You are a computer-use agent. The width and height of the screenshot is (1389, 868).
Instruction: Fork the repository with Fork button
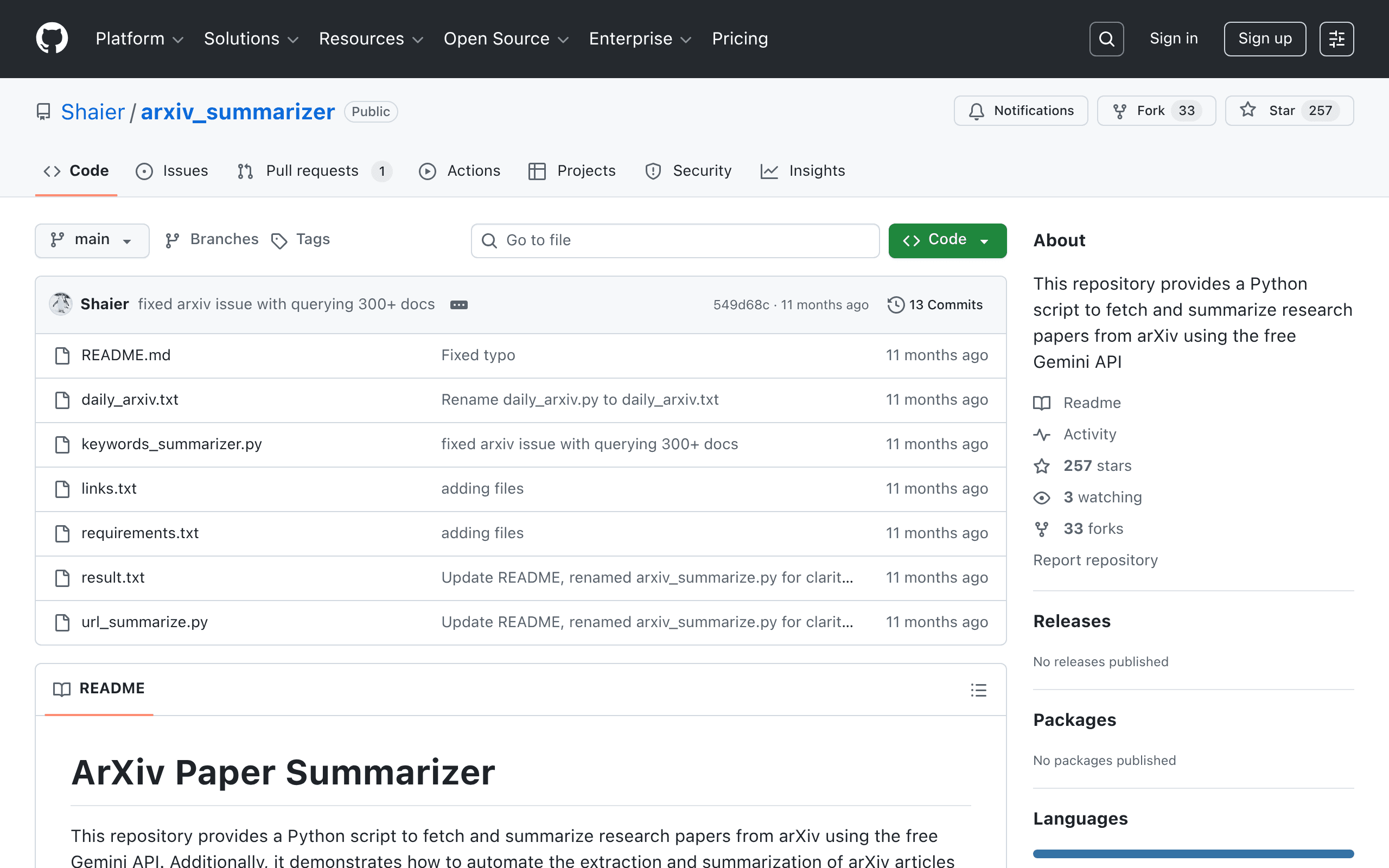click(x=1156, y=111)
